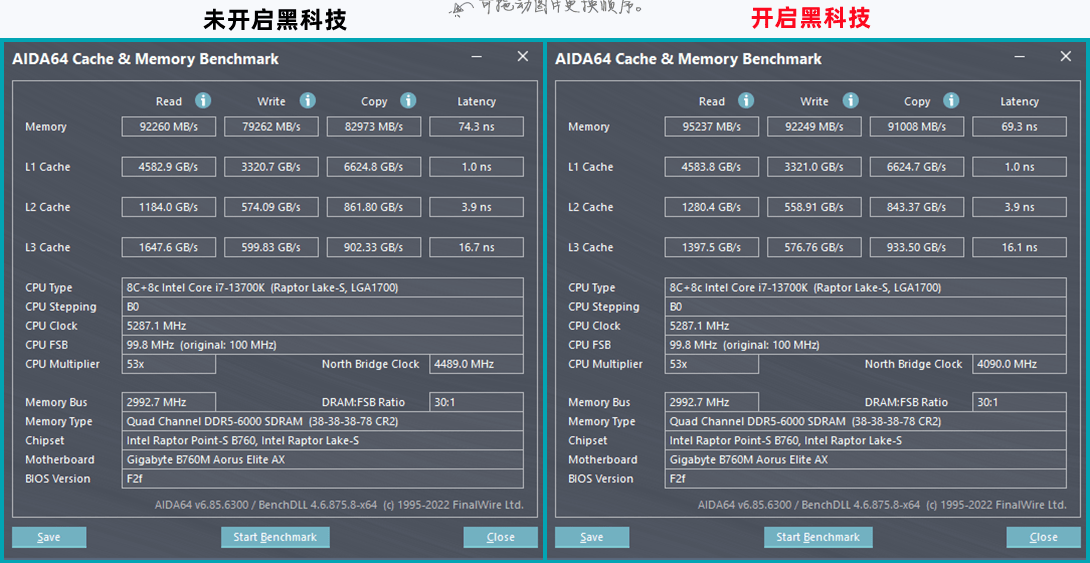Select L1 Cache Read 4582.9 GB/s

click(169, 167)
